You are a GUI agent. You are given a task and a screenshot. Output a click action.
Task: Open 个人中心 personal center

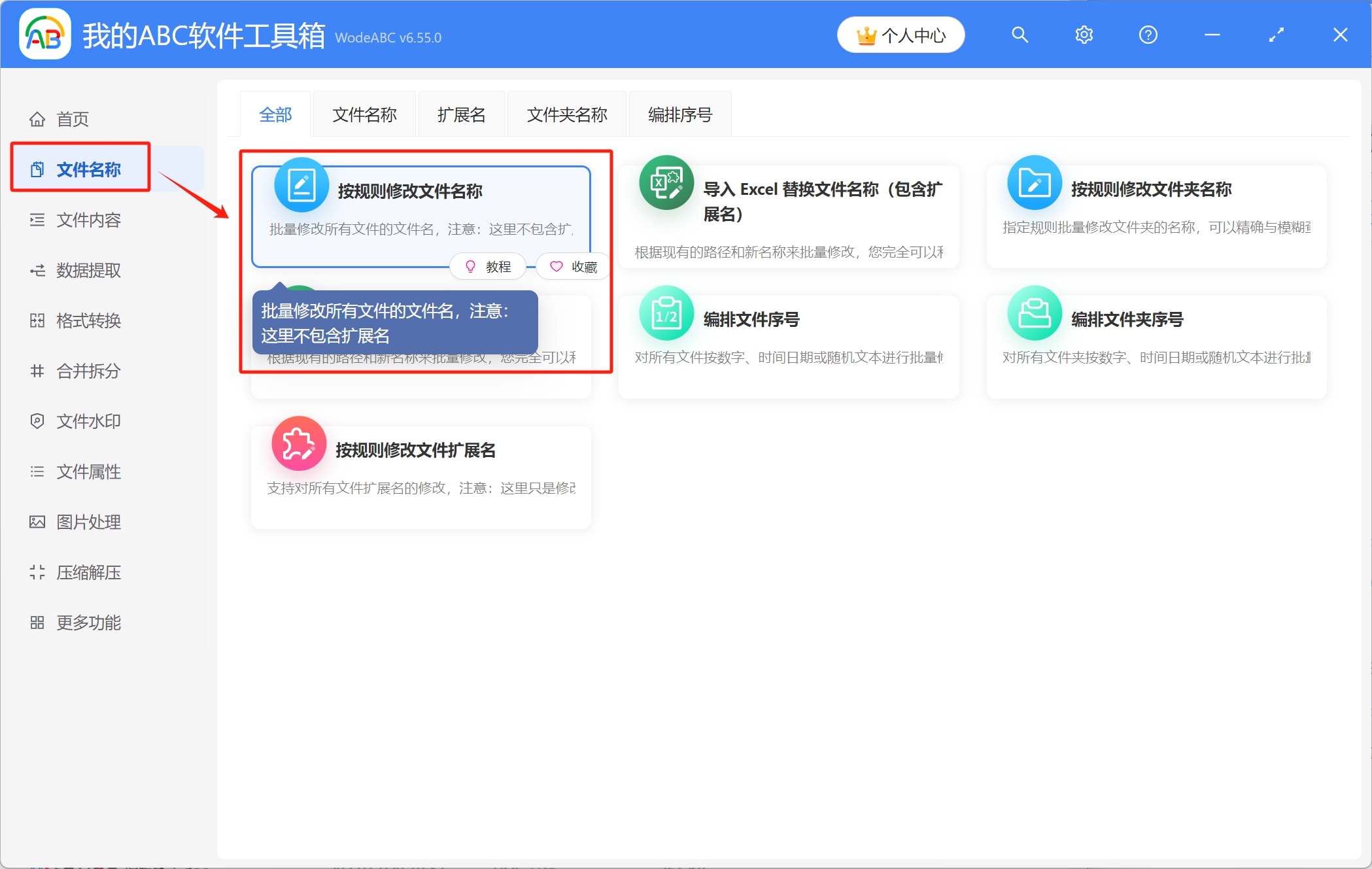coord(900,35)
